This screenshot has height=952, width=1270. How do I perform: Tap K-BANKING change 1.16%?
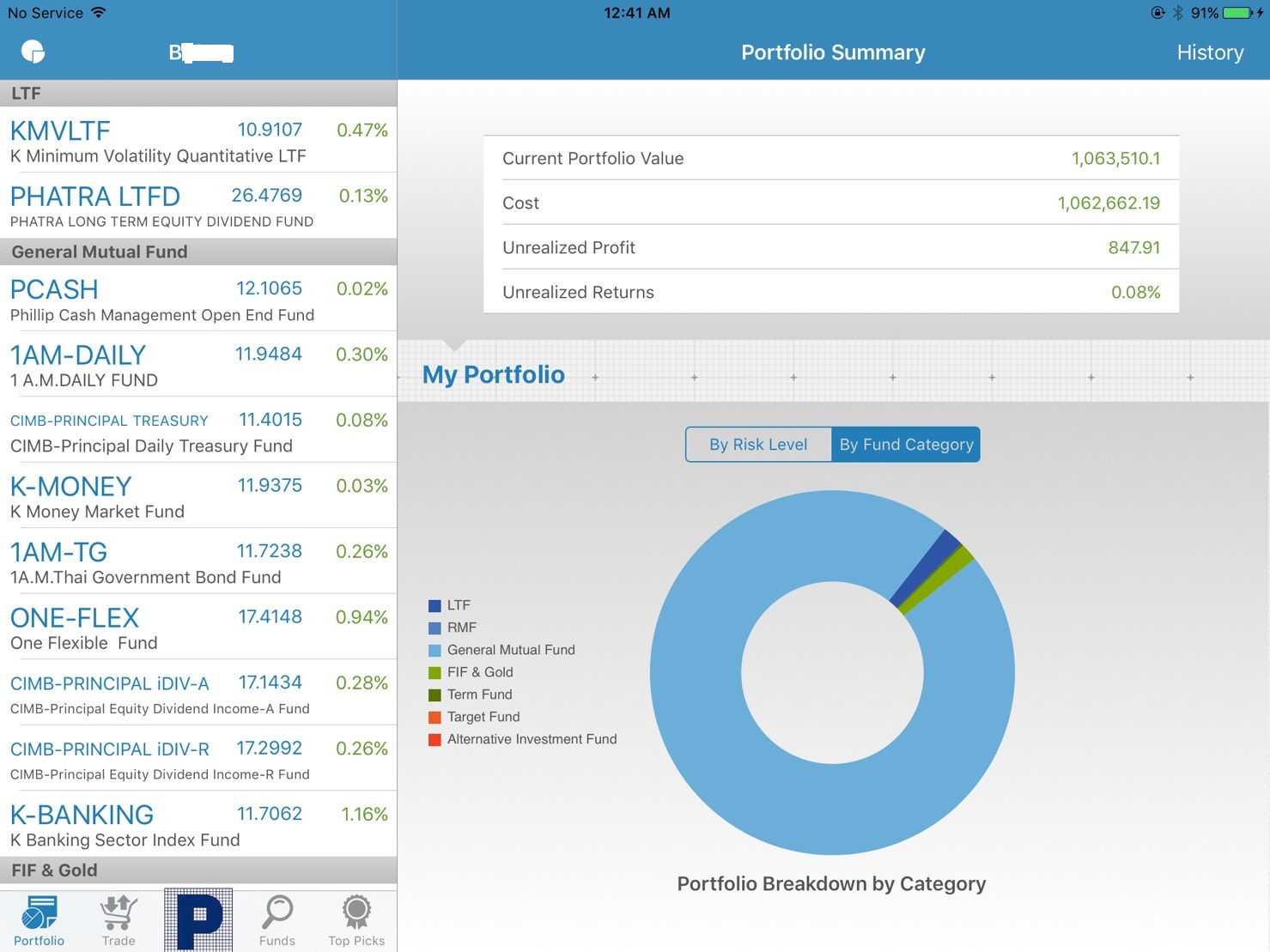coord(365,814)
